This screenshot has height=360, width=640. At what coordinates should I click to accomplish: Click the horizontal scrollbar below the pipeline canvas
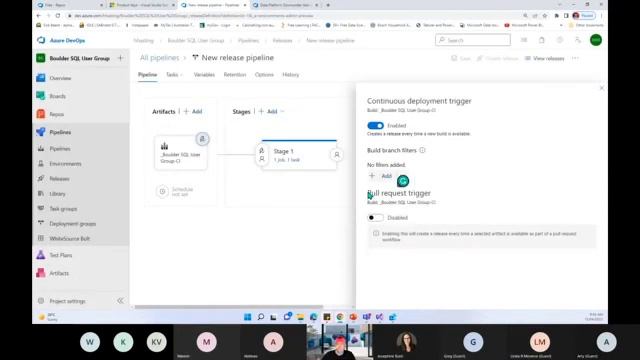click(x=229, y=307)
